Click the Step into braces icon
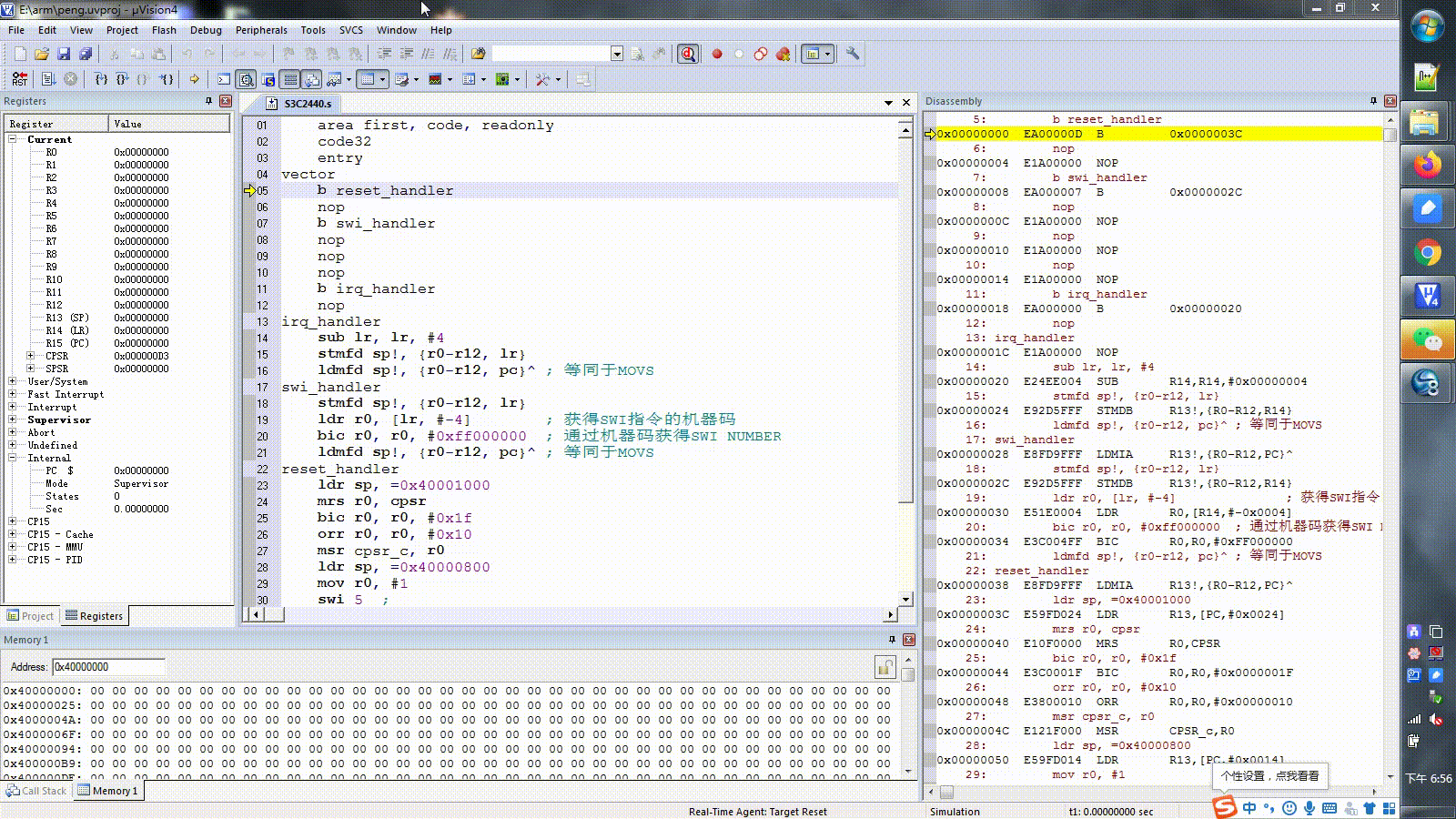Viewport: 1456px width, 819px height. [x=102, y=79]
